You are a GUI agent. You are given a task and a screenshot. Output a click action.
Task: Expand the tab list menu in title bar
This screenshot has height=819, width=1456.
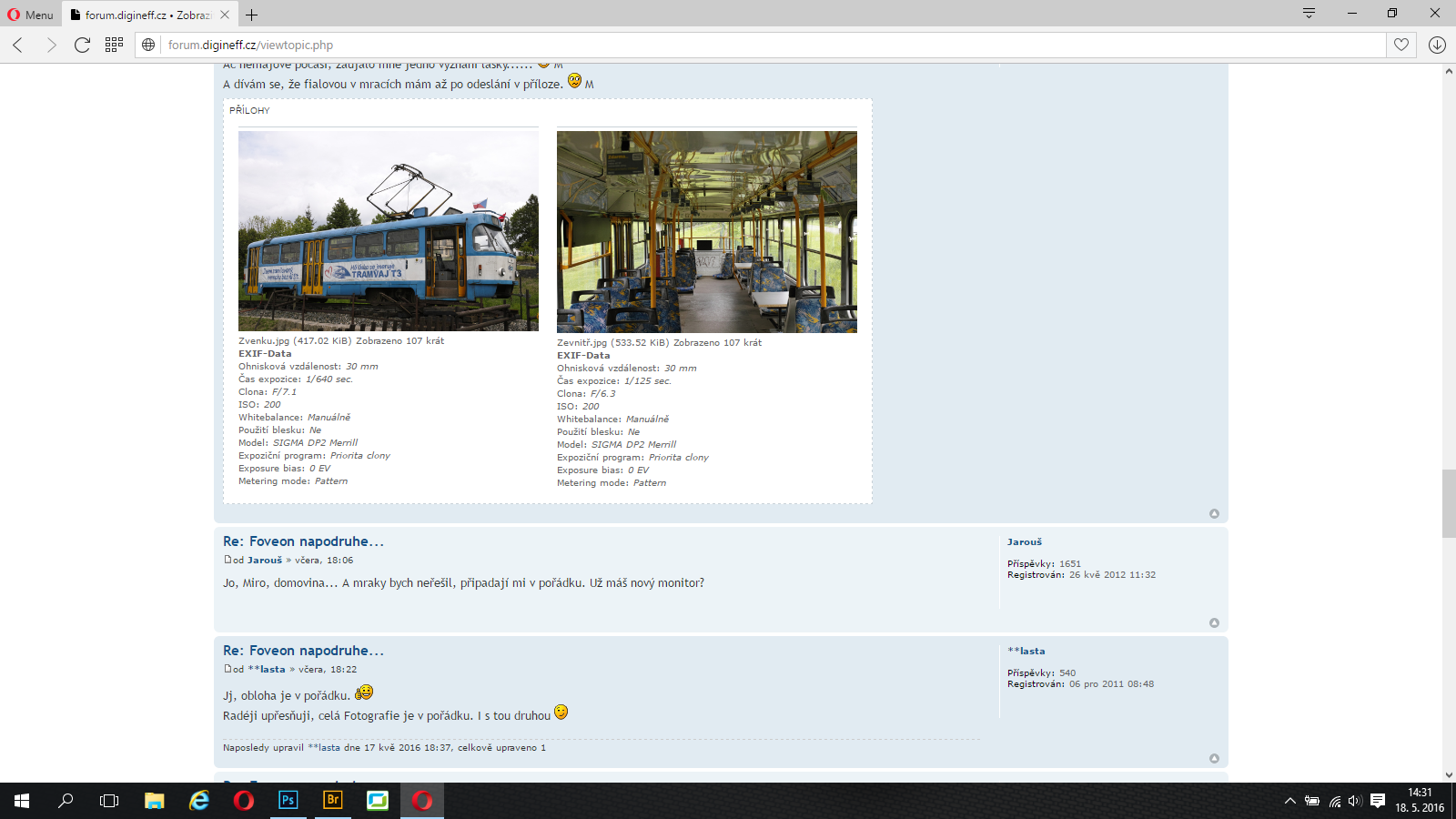pyautogui.click(x=1309, y=14)
